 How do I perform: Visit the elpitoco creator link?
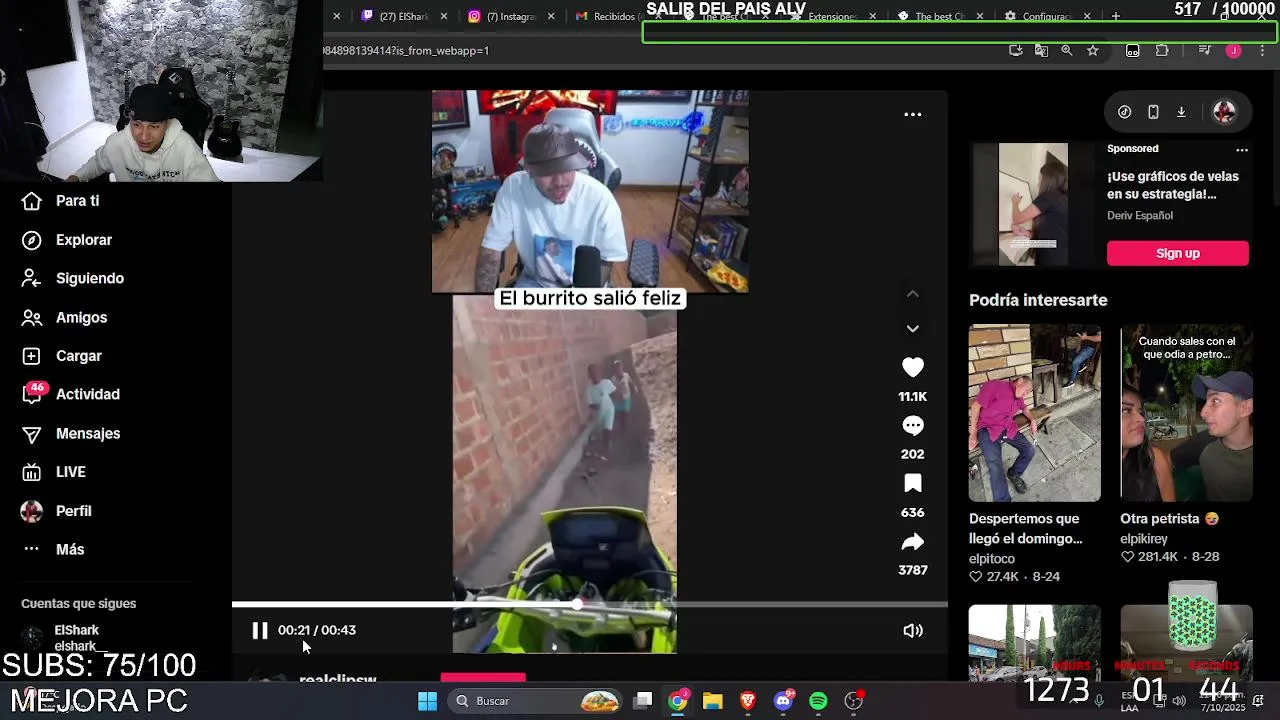tap(992, 558)
